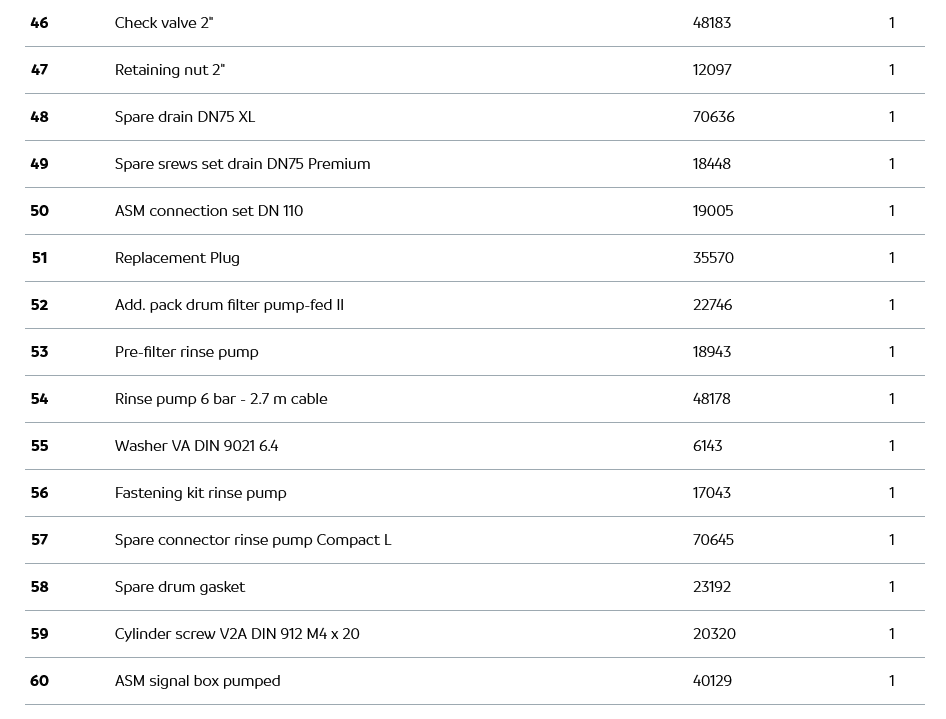Screen dimensions: 946x719
Task: Select 'Spare srews set drain DN75 Premium'
Action: pyautogui.click(x=242, y=164)
